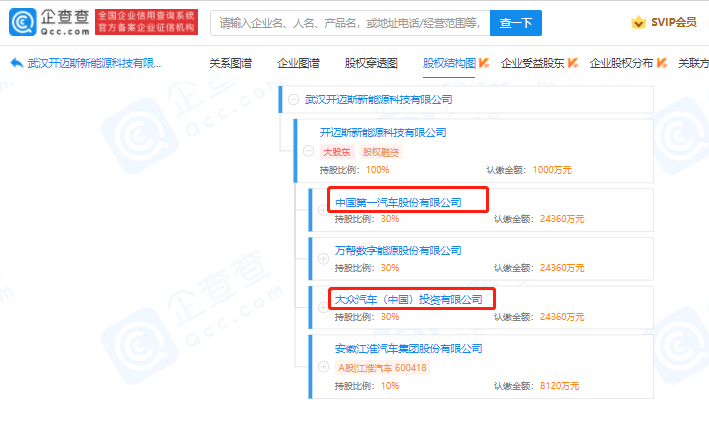Switch to the 关系图谱 tab

(x=230, y=63)
